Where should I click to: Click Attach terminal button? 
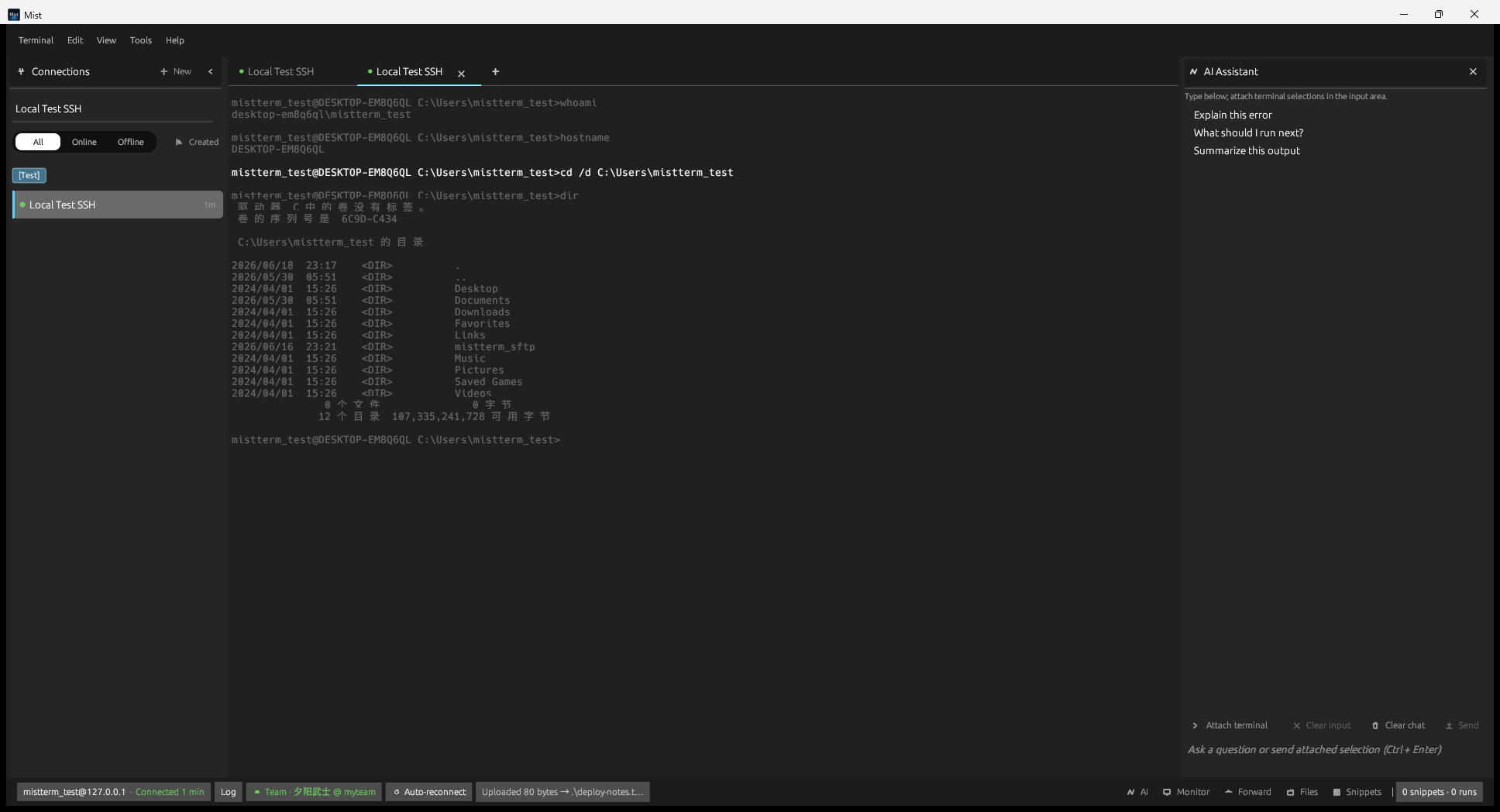1230,725
